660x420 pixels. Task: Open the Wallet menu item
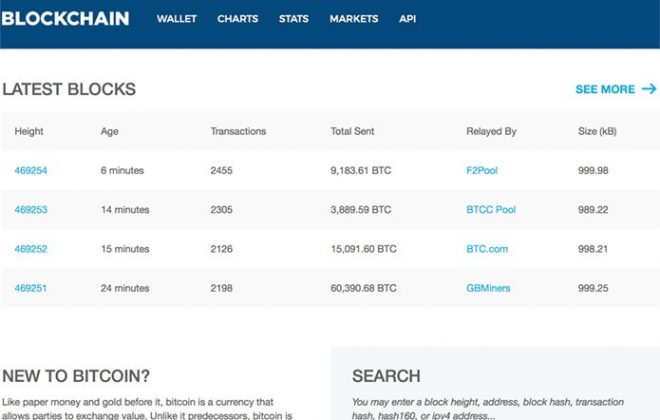pos(176,19)
